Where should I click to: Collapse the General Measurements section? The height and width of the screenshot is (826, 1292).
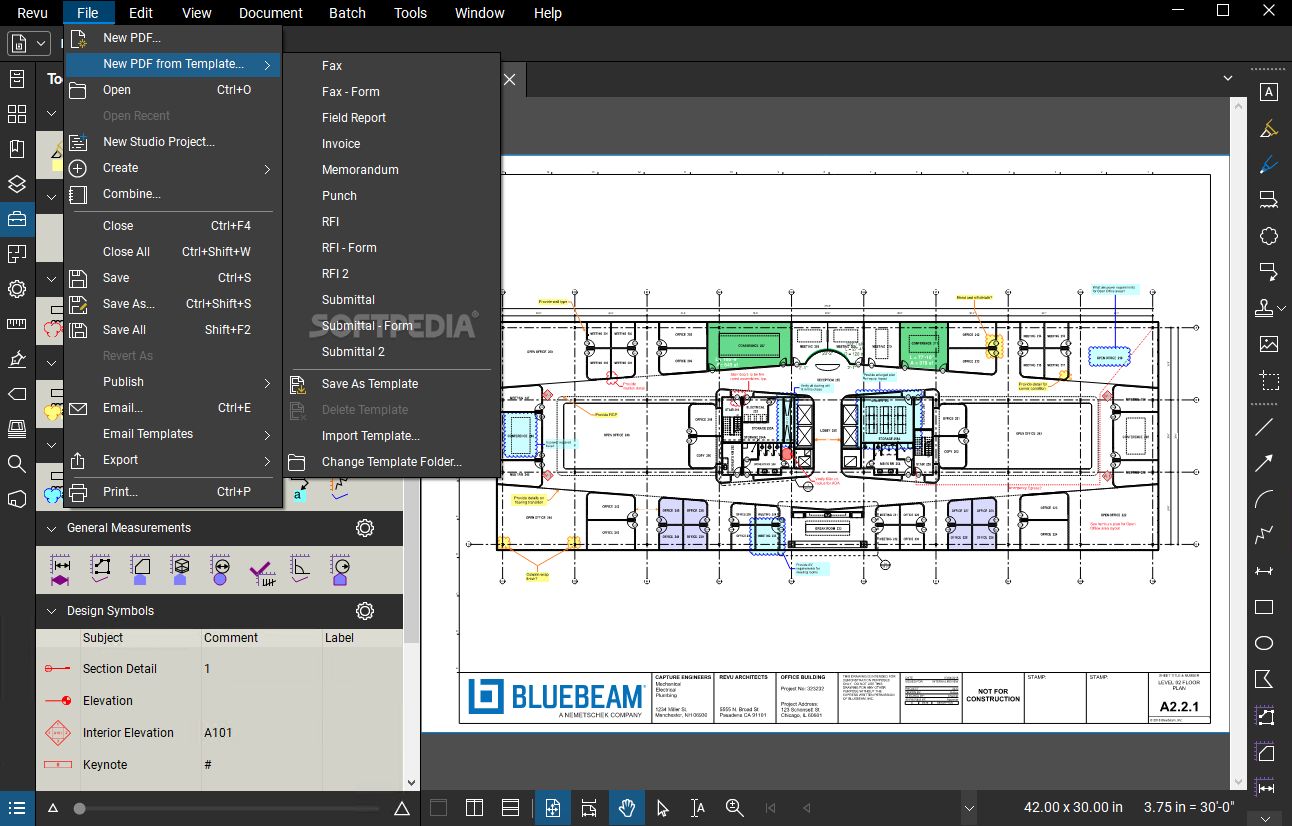tap(53, 528)
